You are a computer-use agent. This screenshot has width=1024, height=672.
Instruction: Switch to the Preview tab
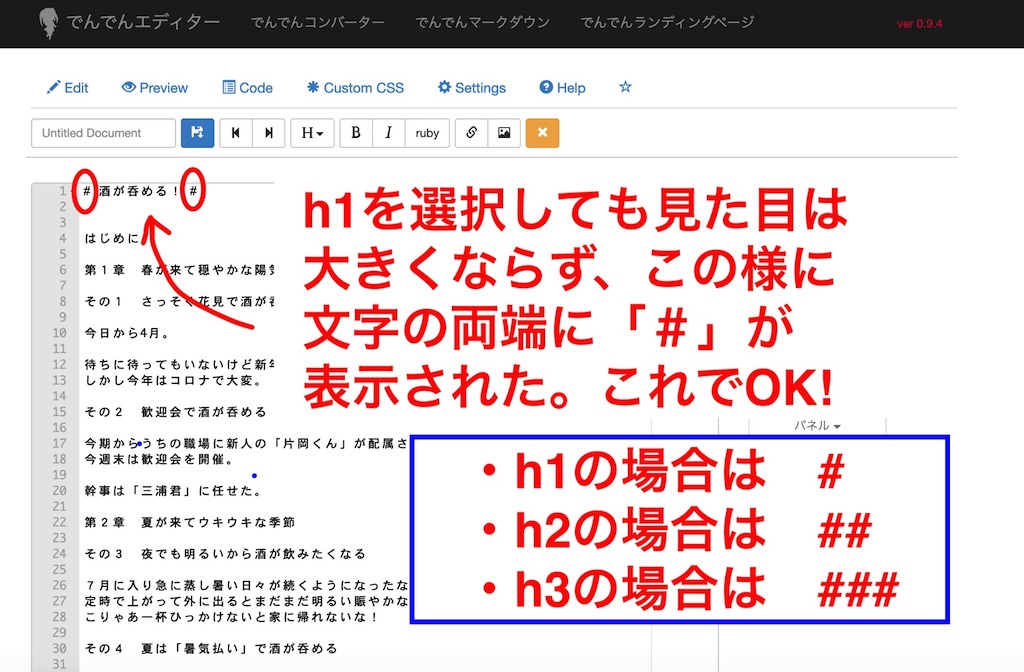coord(155,88)
